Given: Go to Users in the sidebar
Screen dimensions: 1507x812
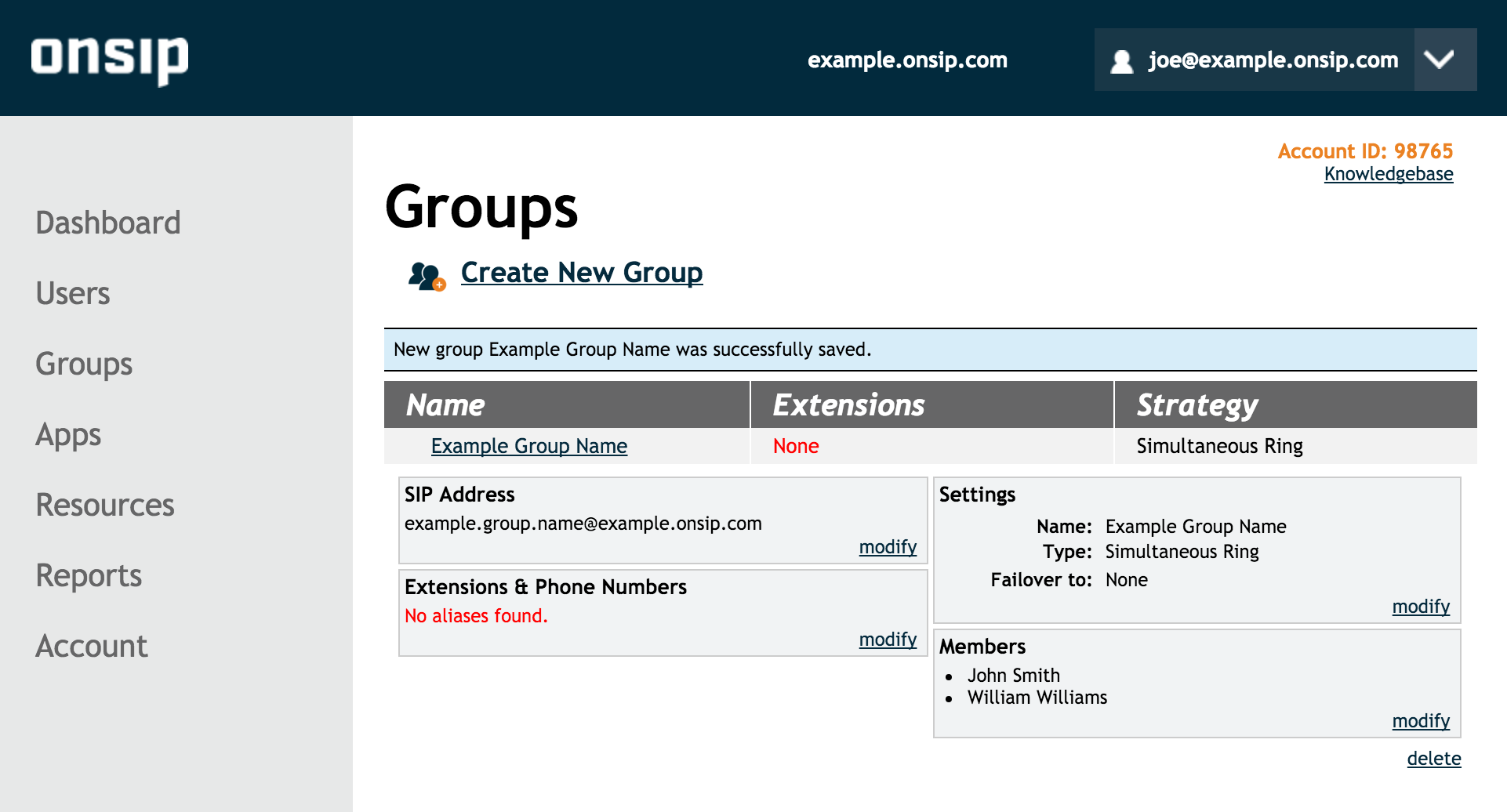Looking at the screenshot, I should coord(73,293).
